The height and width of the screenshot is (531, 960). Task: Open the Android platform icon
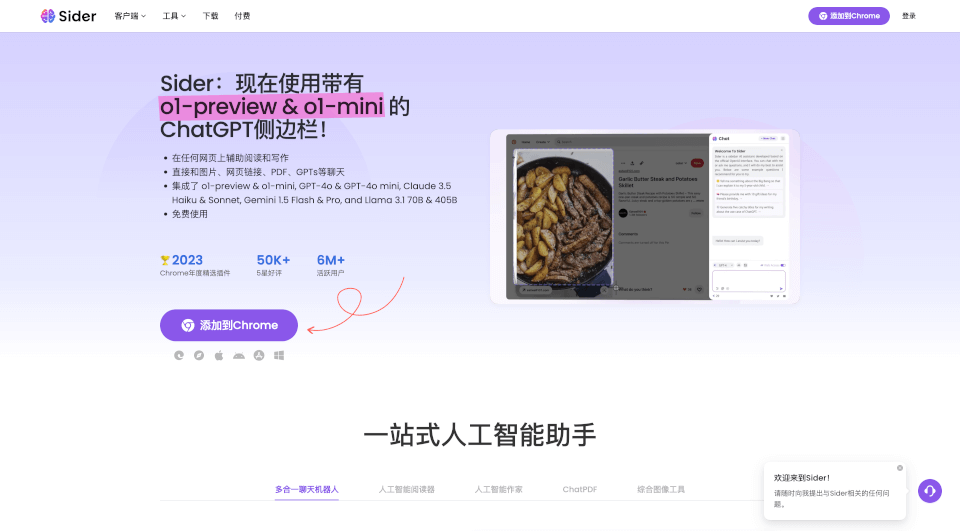click(239, 355)
